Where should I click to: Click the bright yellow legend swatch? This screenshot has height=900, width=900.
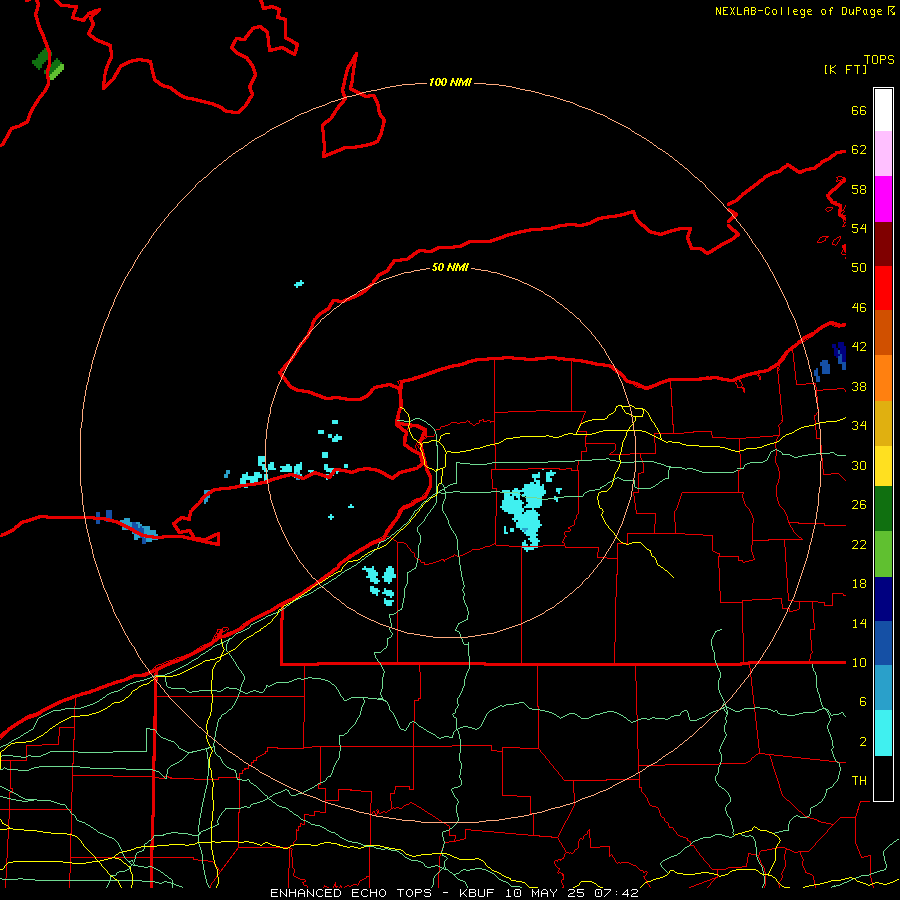pos(883,465)
